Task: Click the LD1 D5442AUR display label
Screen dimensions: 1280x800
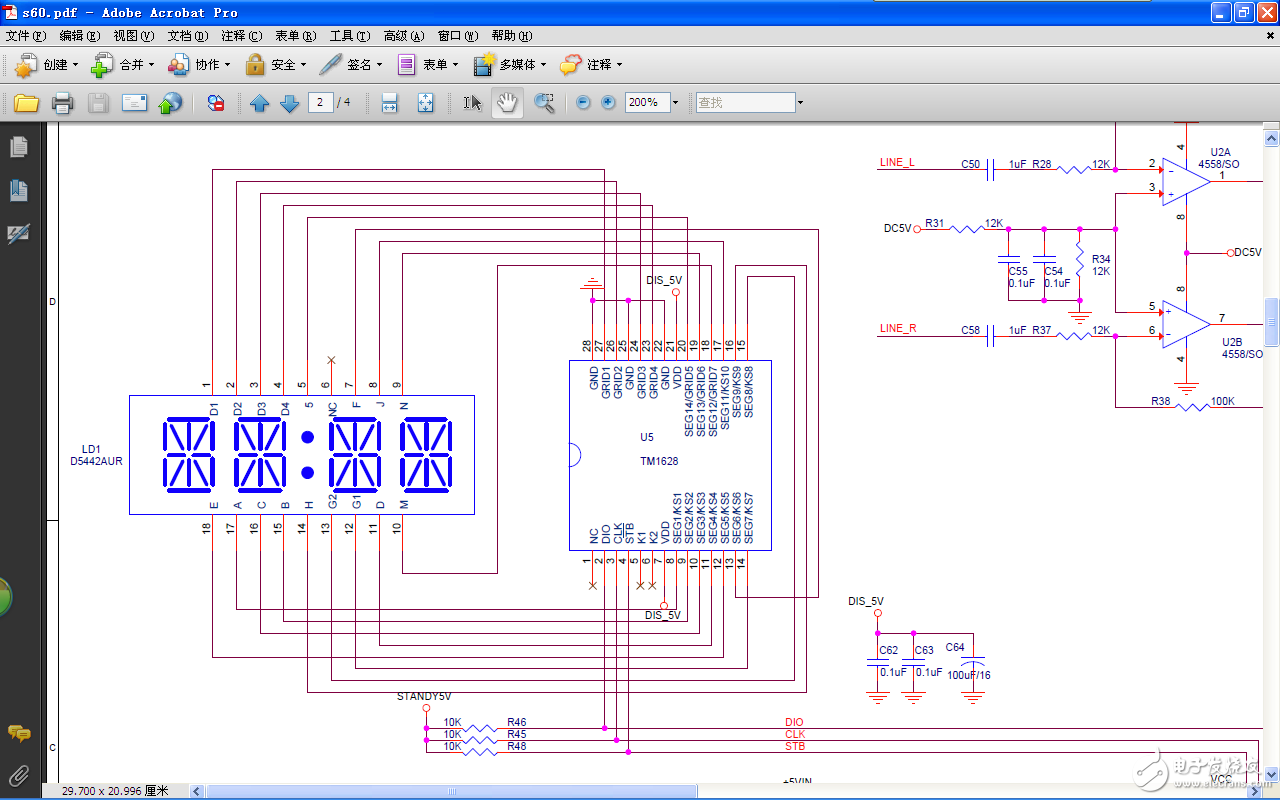Action: coord(96,455)
